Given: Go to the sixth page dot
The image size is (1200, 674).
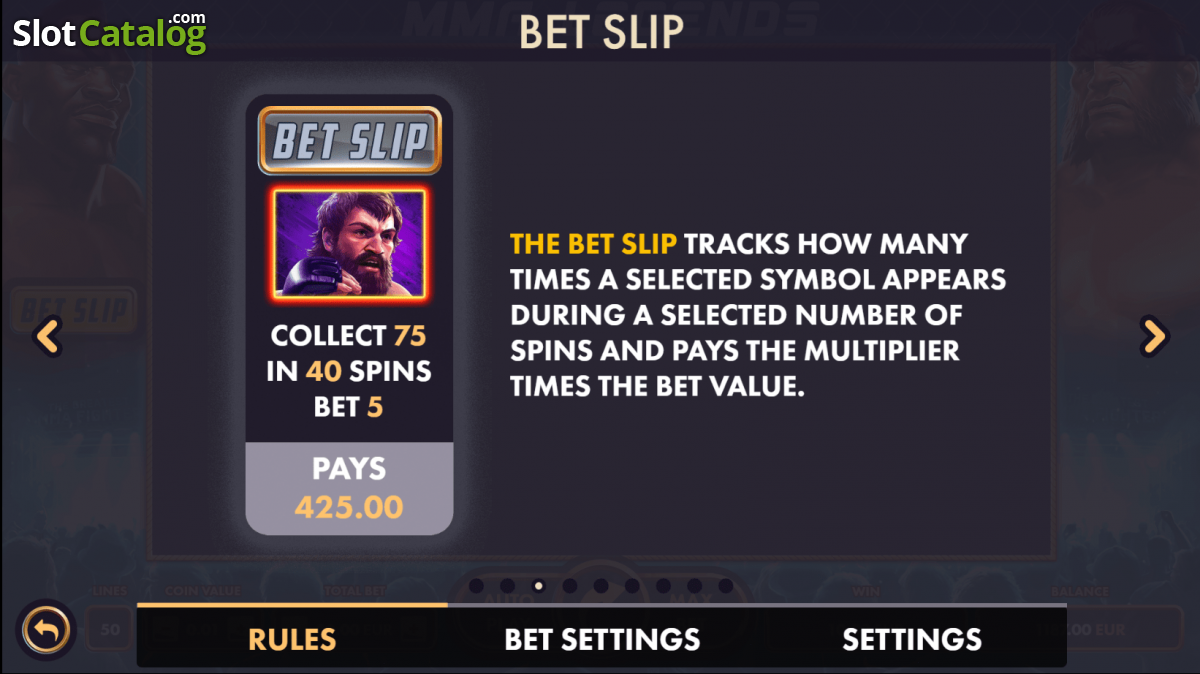Looking at the screenshot, I should coord(632,586).
